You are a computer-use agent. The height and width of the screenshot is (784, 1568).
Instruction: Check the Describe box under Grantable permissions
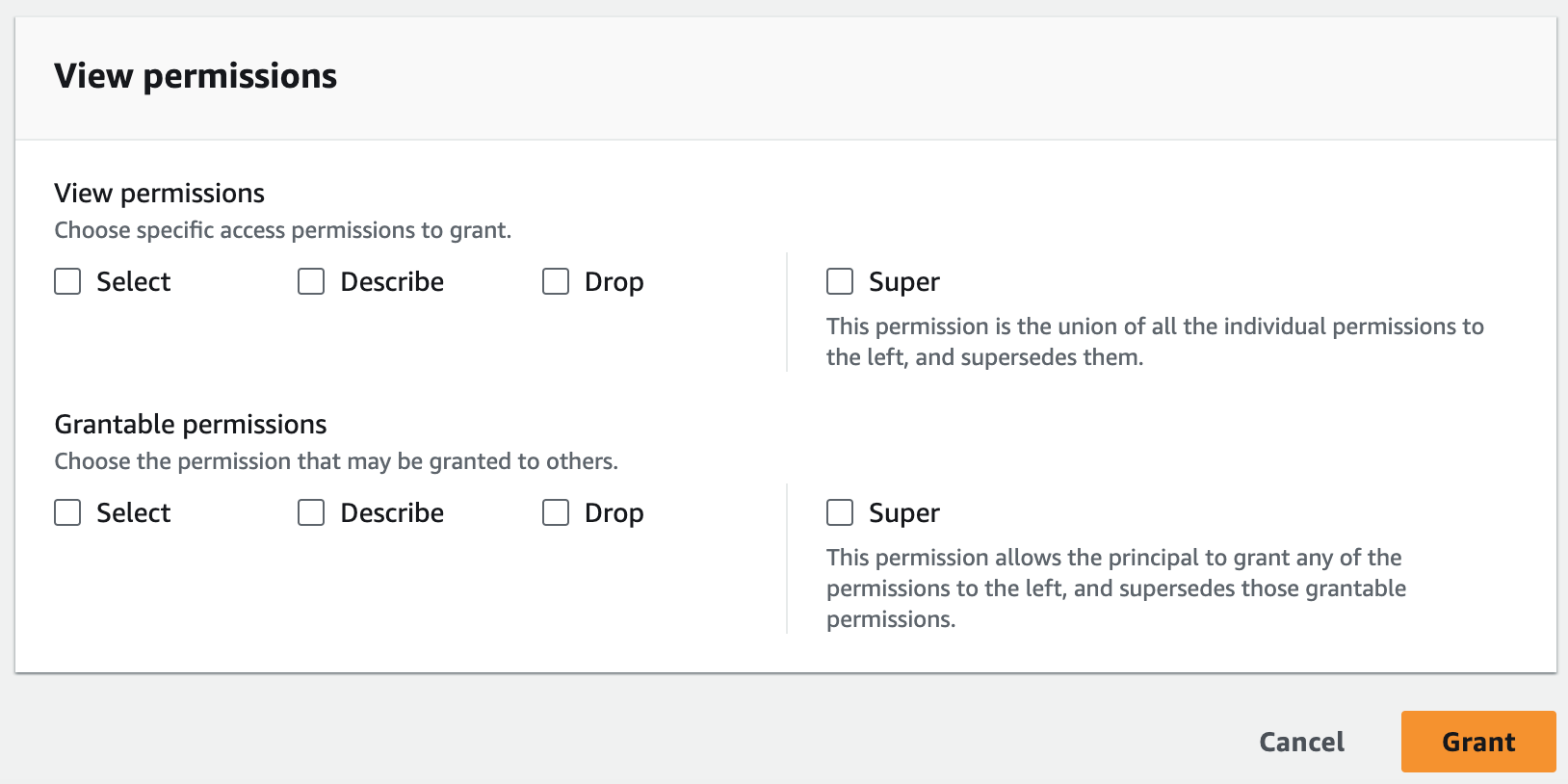310,512
